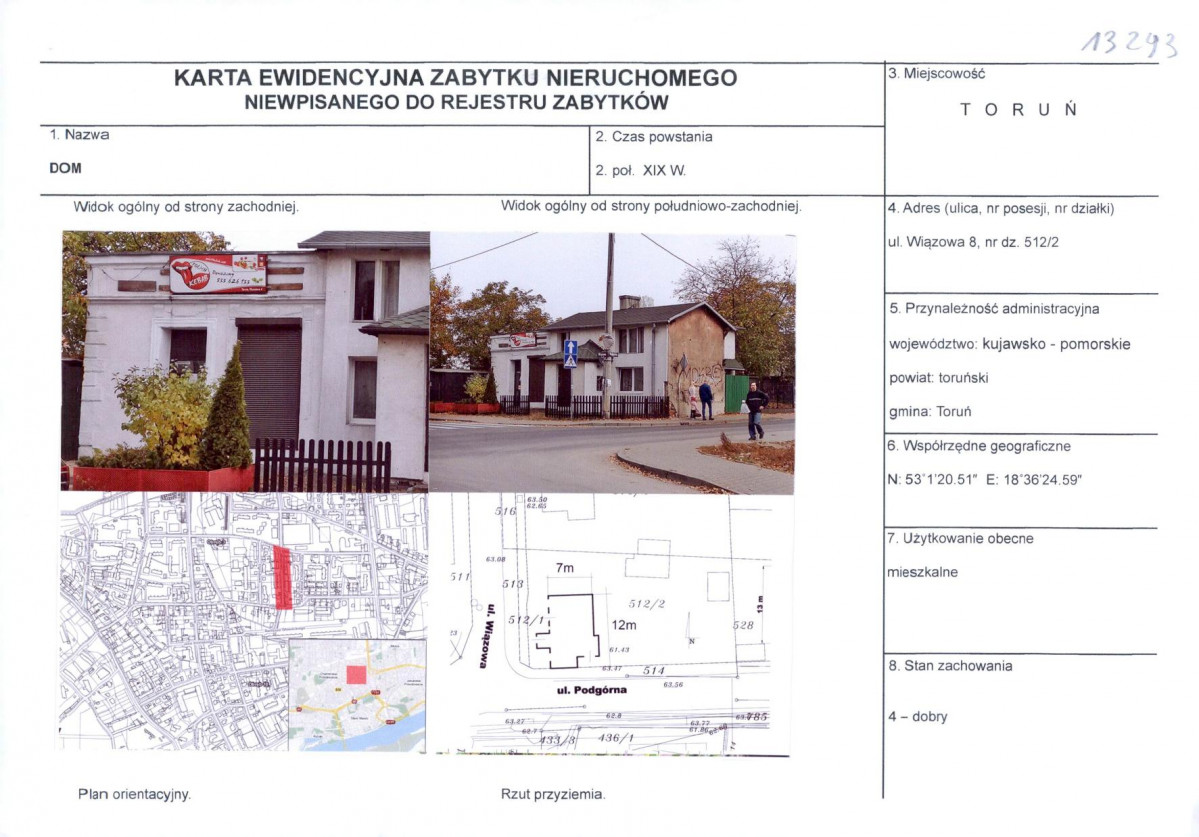Click the condition value '4 – dobry'
This screenshot has height=837, width=1199.
tap(918, 717)
